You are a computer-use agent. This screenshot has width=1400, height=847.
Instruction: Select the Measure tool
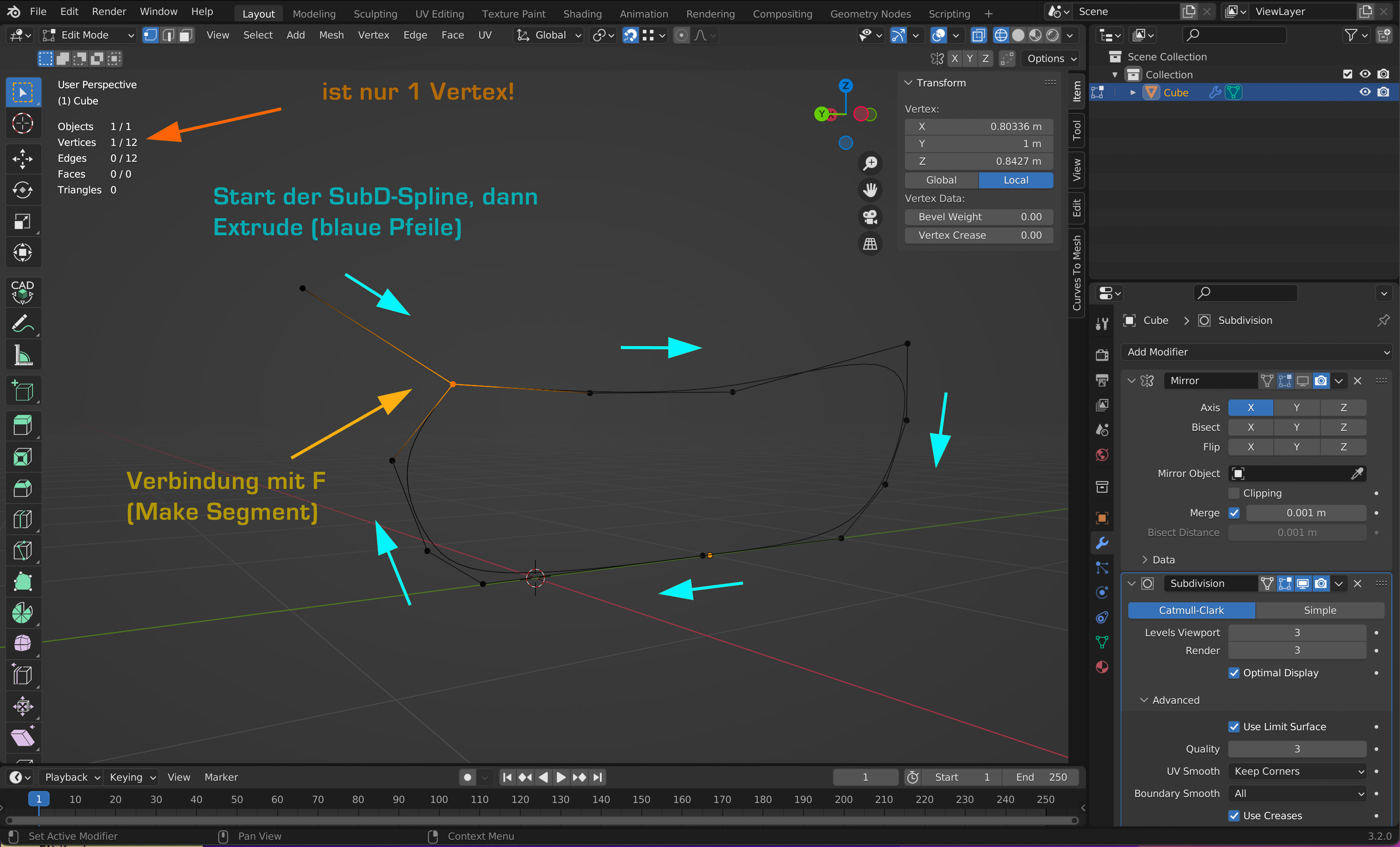[x=23, y=355]
